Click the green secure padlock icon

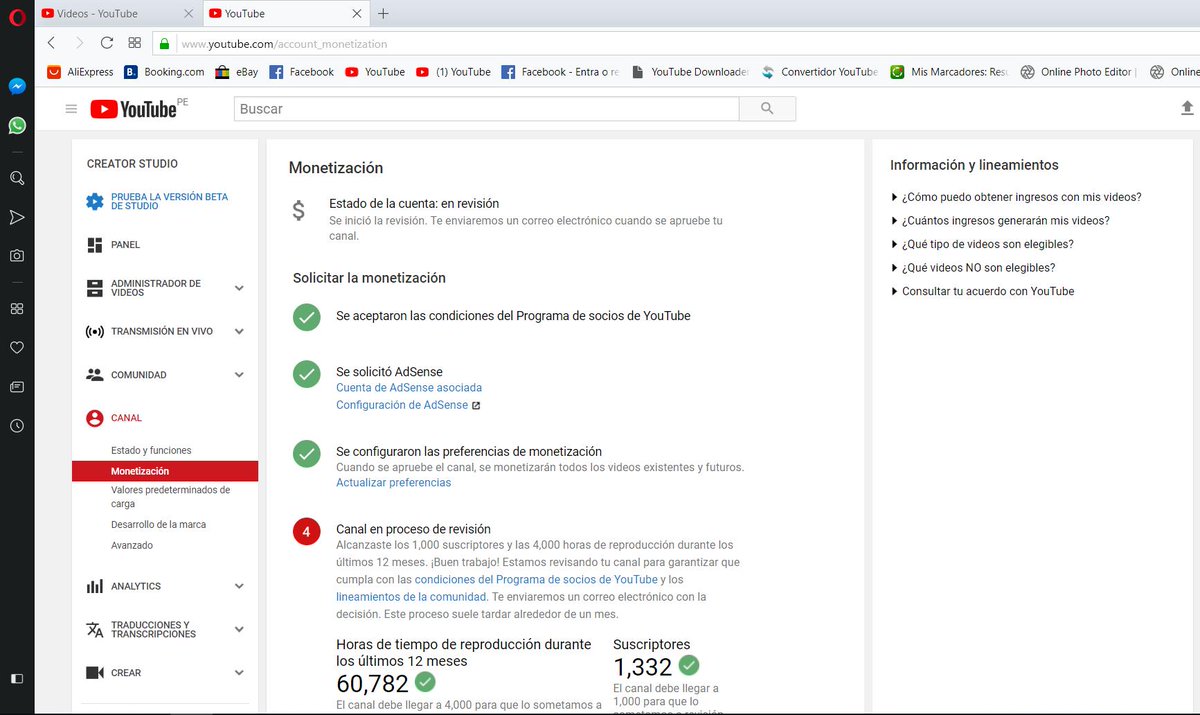pos(164,44)
